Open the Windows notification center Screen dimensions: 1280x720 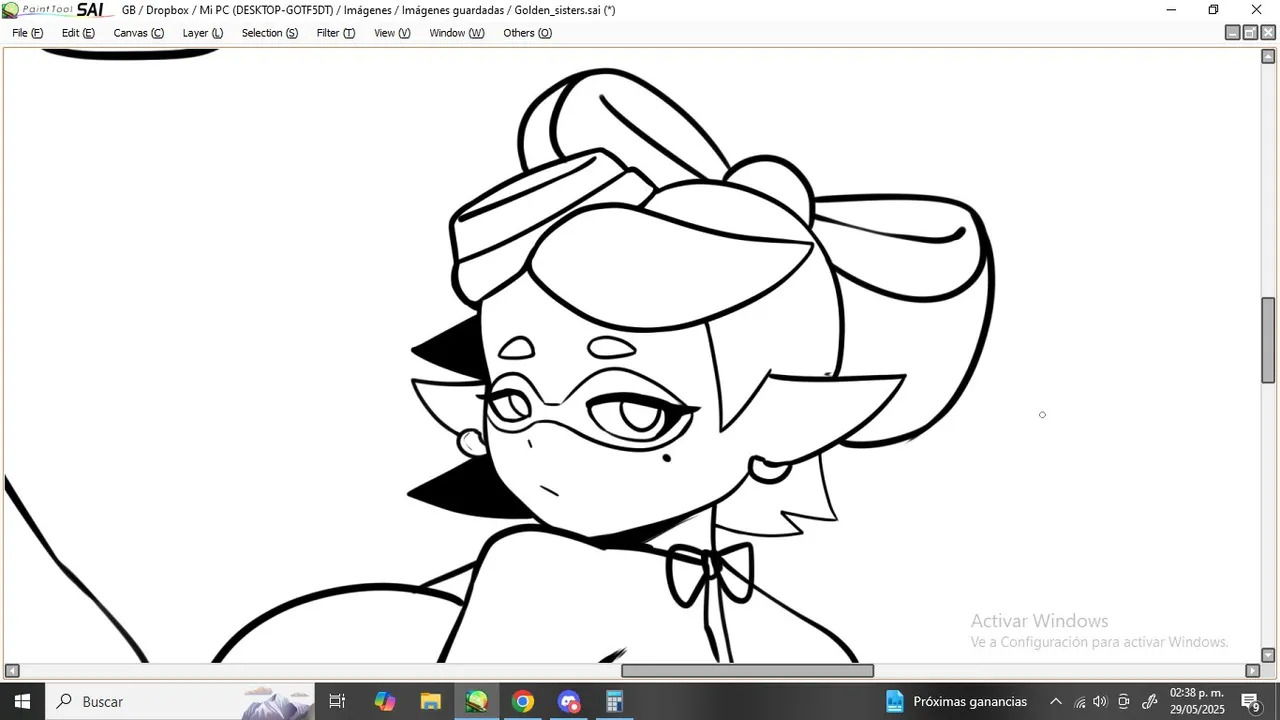tap(1250, 702)
